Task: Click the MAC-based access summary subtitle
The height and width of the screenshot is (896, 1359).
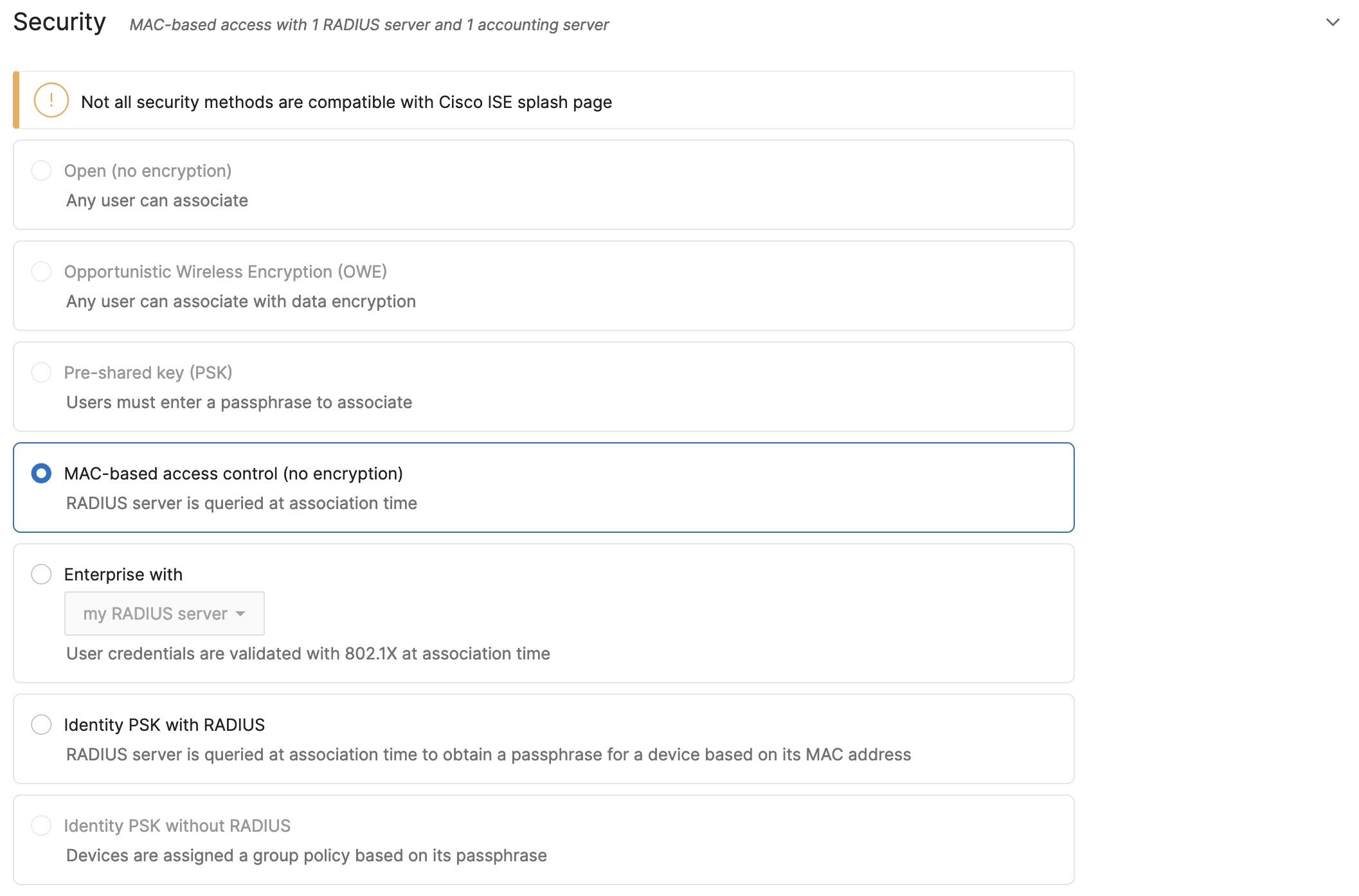Action: 369,25
